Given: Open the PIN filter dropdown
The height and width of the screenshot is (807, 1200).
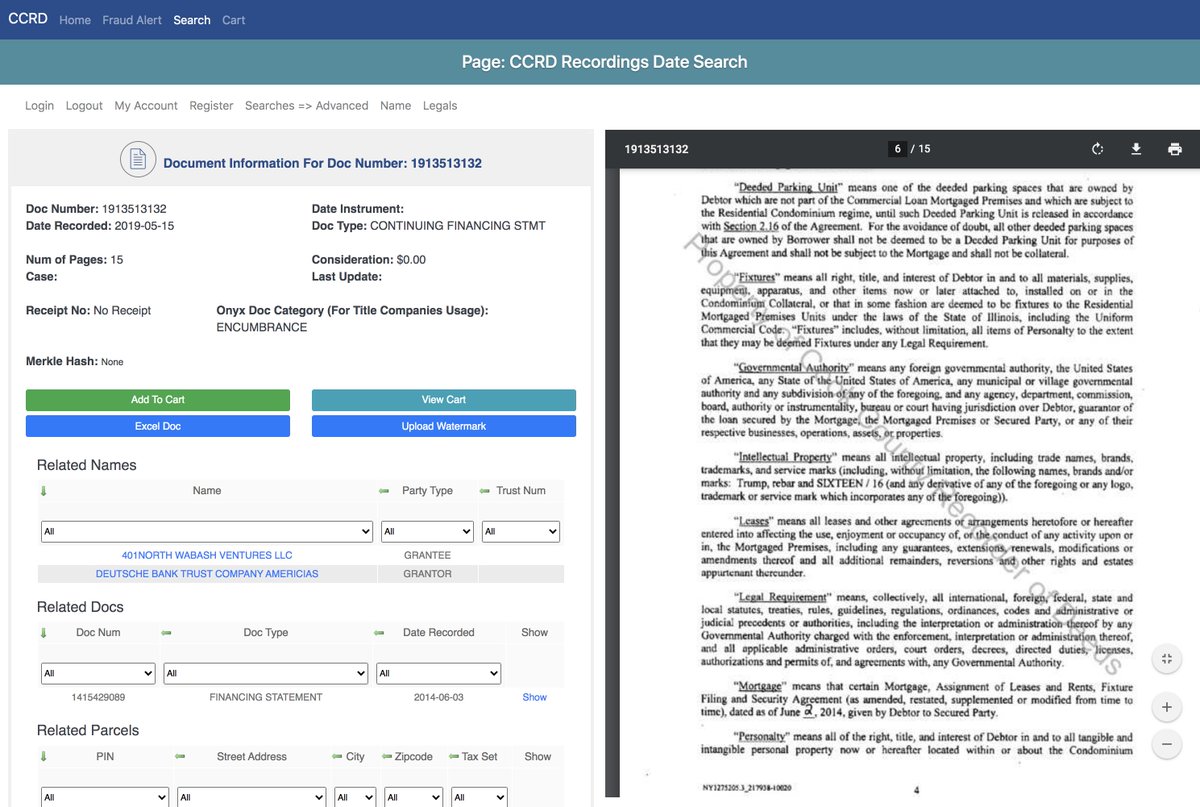Looking at the screenshot, I should [105, 797].
